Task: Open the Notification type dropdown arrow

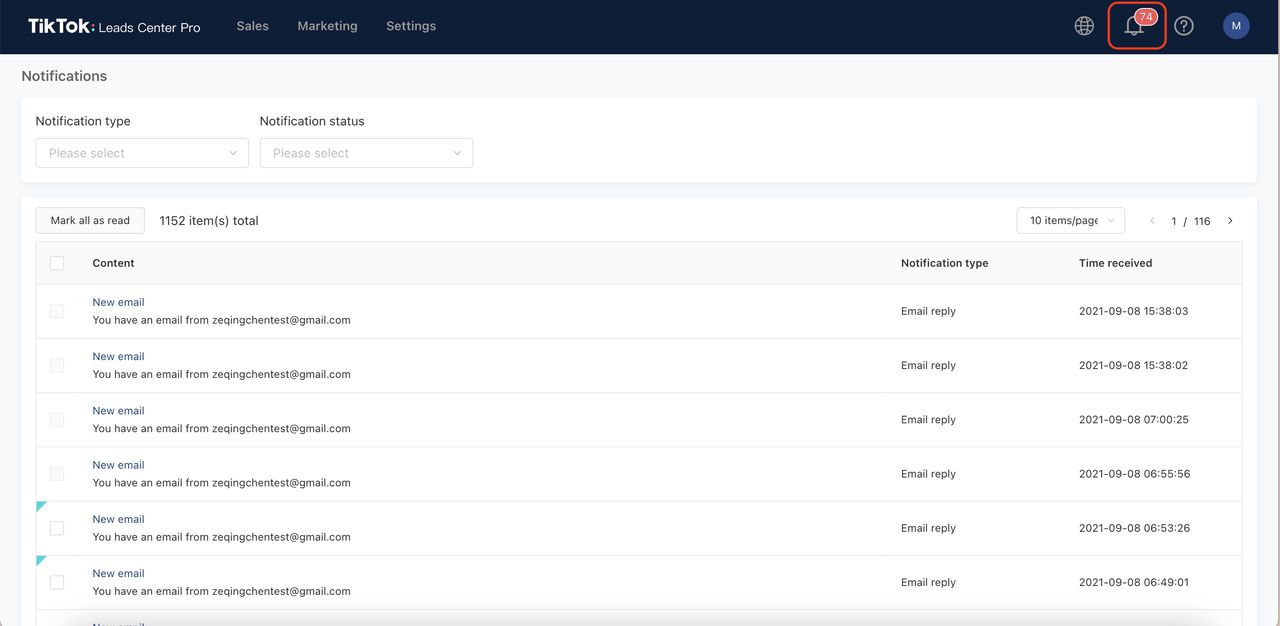Action: tap(233, 152)
